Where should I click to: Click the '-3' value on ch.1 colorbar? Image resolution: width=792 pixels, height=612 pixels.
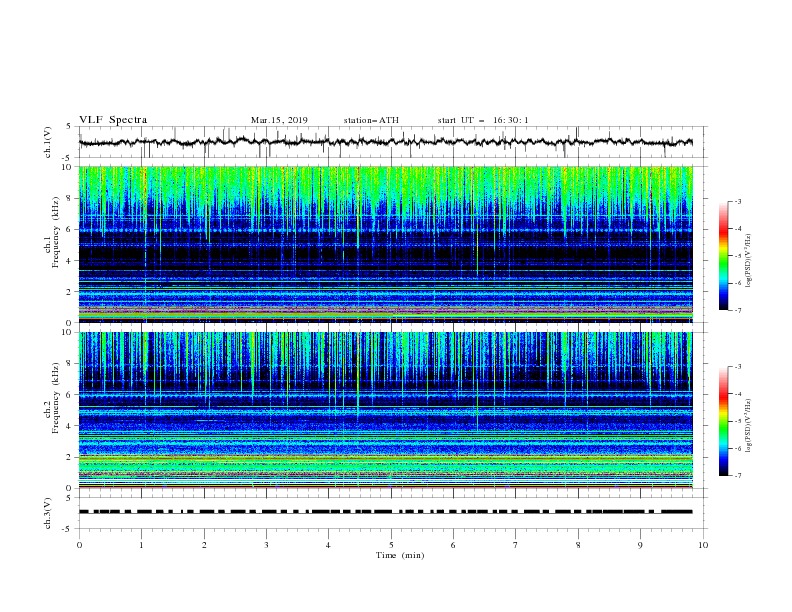coord(738,201)
